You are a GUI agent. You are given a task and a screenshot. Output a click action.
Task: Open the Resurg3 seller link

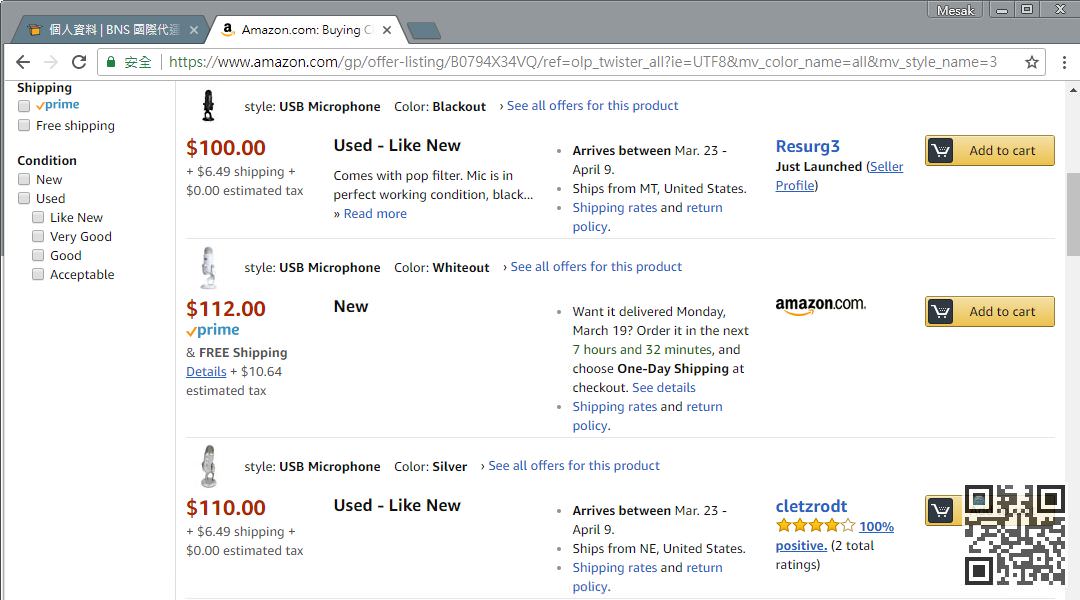point(807,146)
